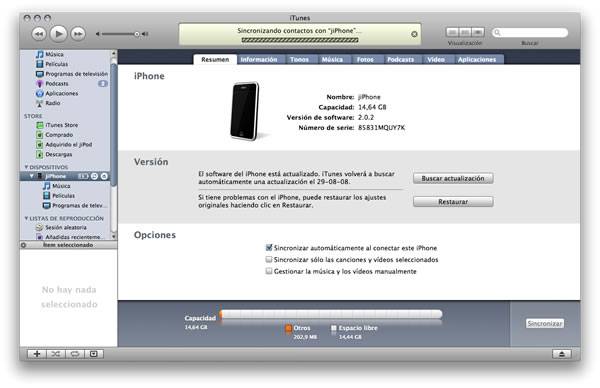Skip to next track button

[78, 34]
